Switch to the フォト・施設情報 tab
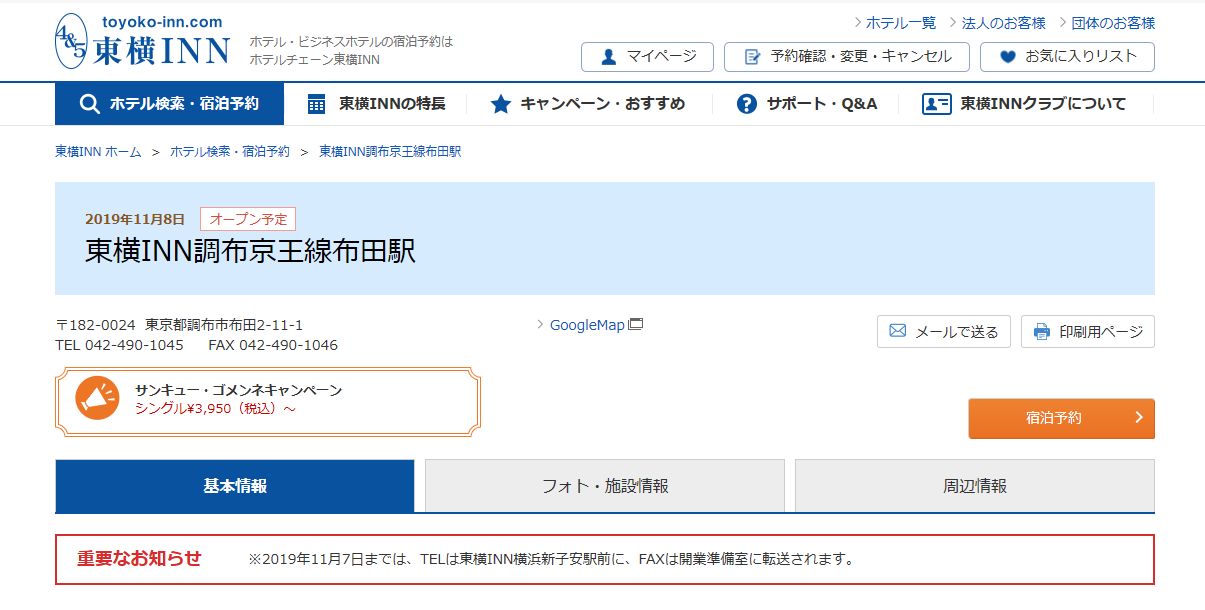 click(x=605, y=486)
